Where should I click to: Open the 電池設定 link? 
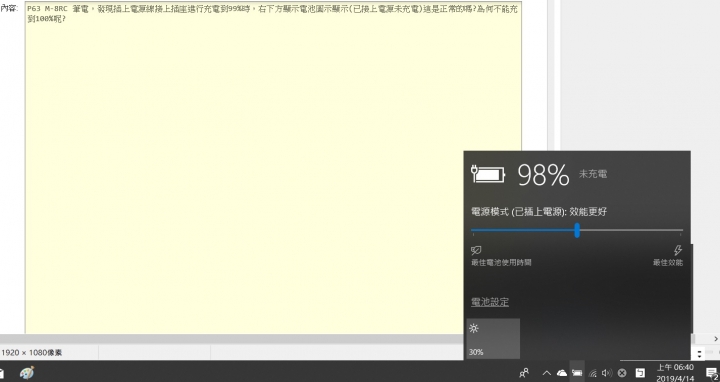tap(490, 302)
